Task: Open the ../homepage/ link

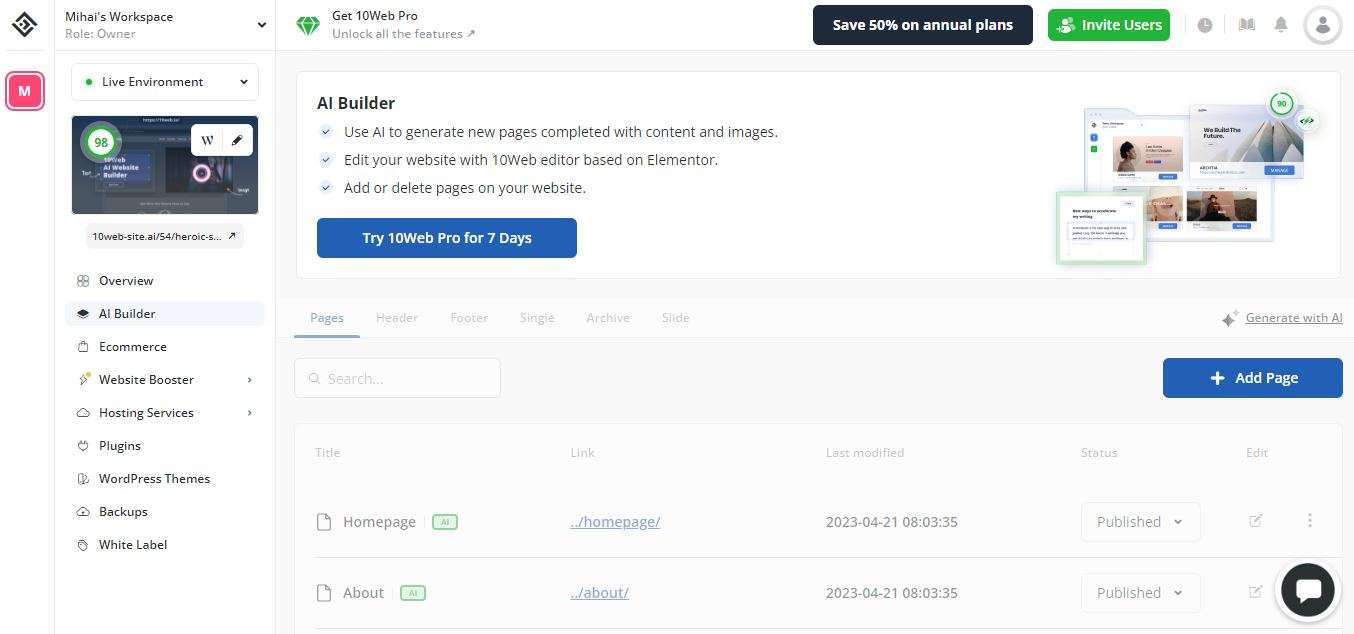Action: tap(615, 522)
